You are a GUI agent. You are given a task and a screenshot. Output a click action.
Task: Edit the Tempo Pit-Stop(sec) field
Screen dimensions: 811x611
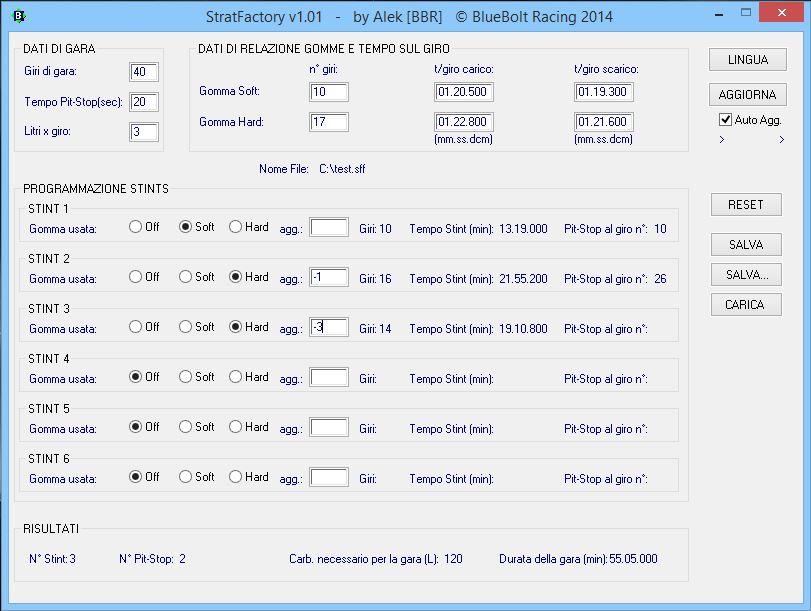click(x=144, y=102)
